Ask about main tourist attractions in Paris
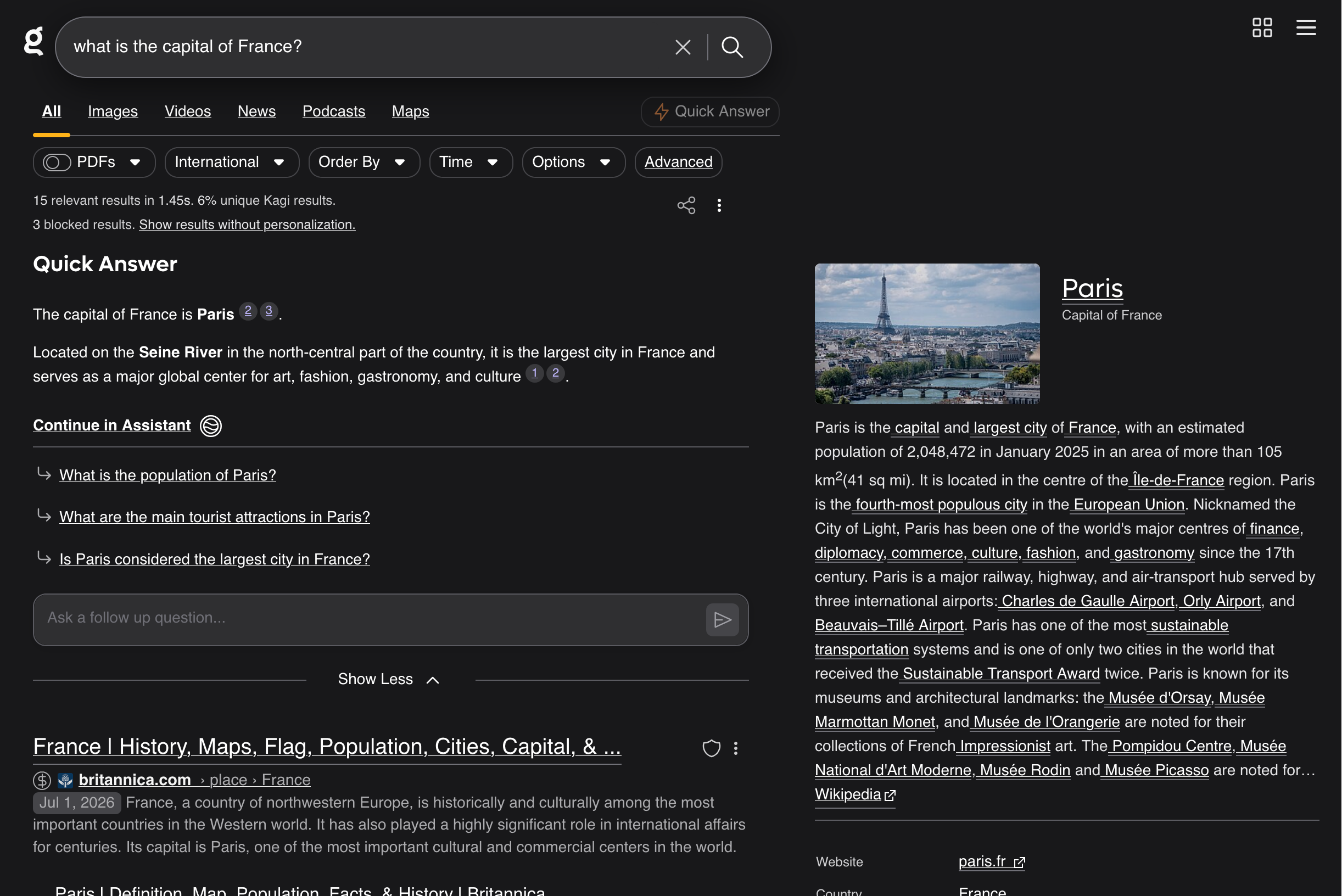The width and height of the screenshot is (1342, 896). [214, 517]
